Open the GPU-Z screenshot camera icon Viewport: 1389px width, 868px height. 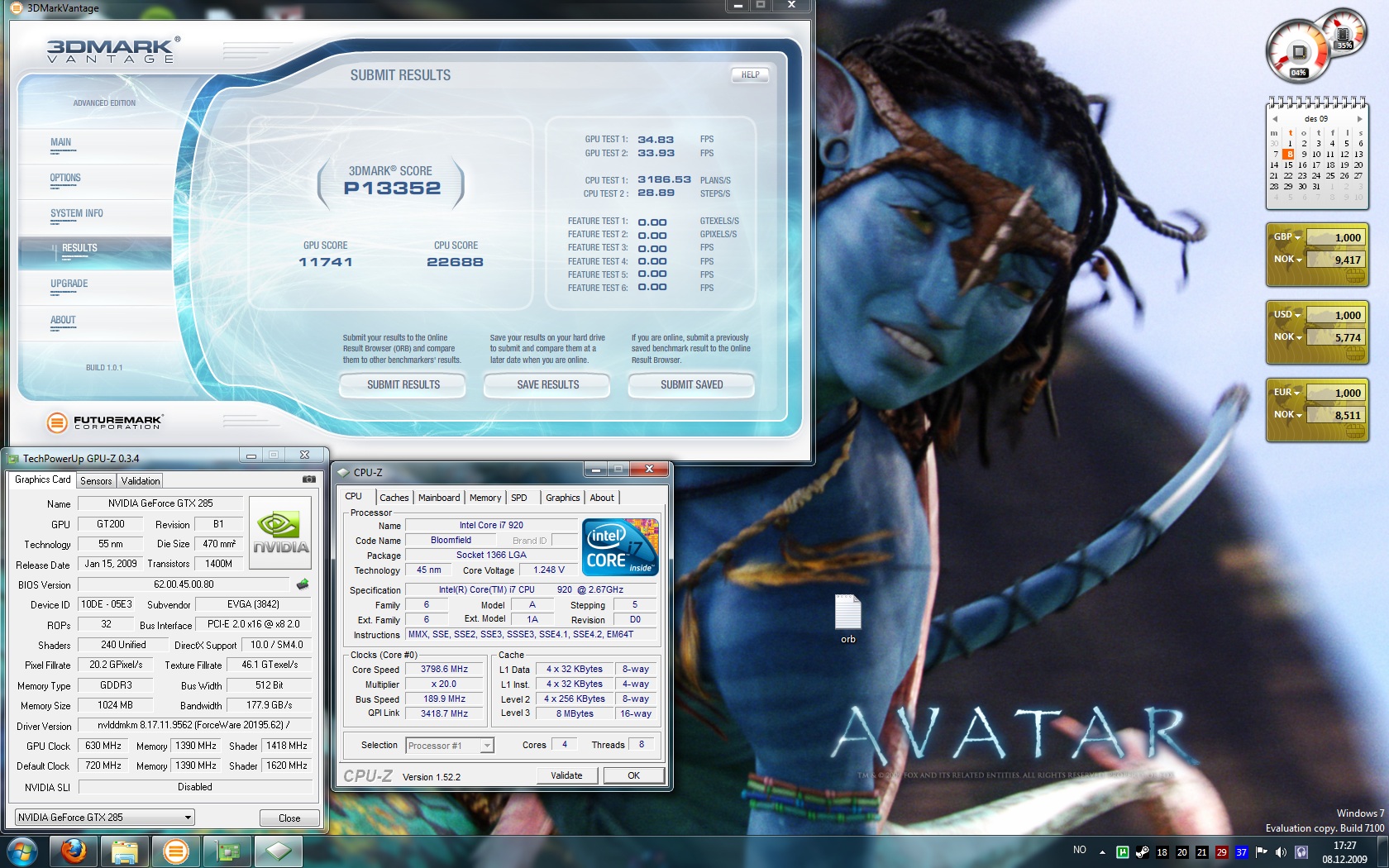click(309, 479)
